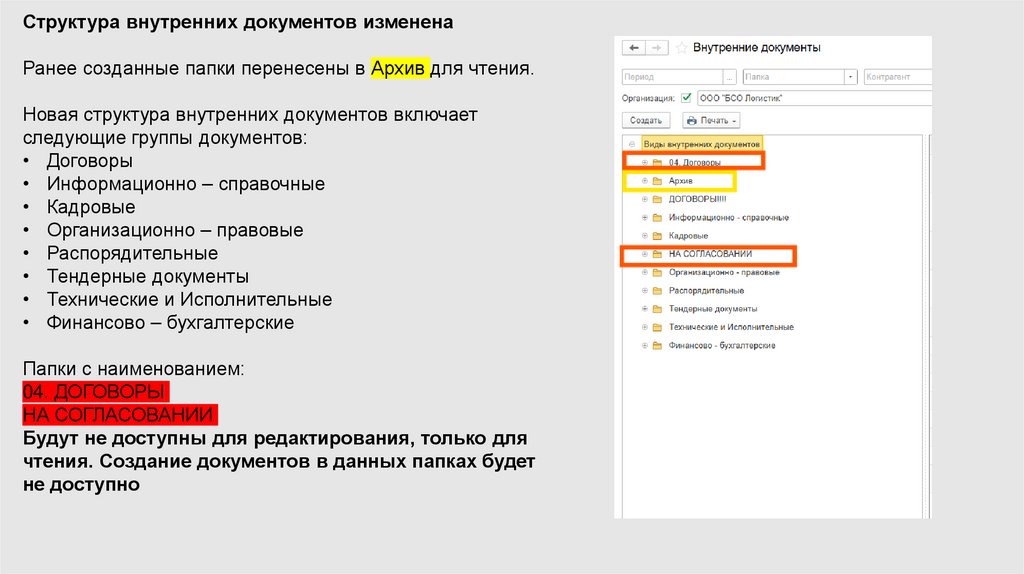Image resolution: width=1024 pixels, height=574 pixels.
Task: Go back with the left arrow button
Action: [x=633, y=48]
